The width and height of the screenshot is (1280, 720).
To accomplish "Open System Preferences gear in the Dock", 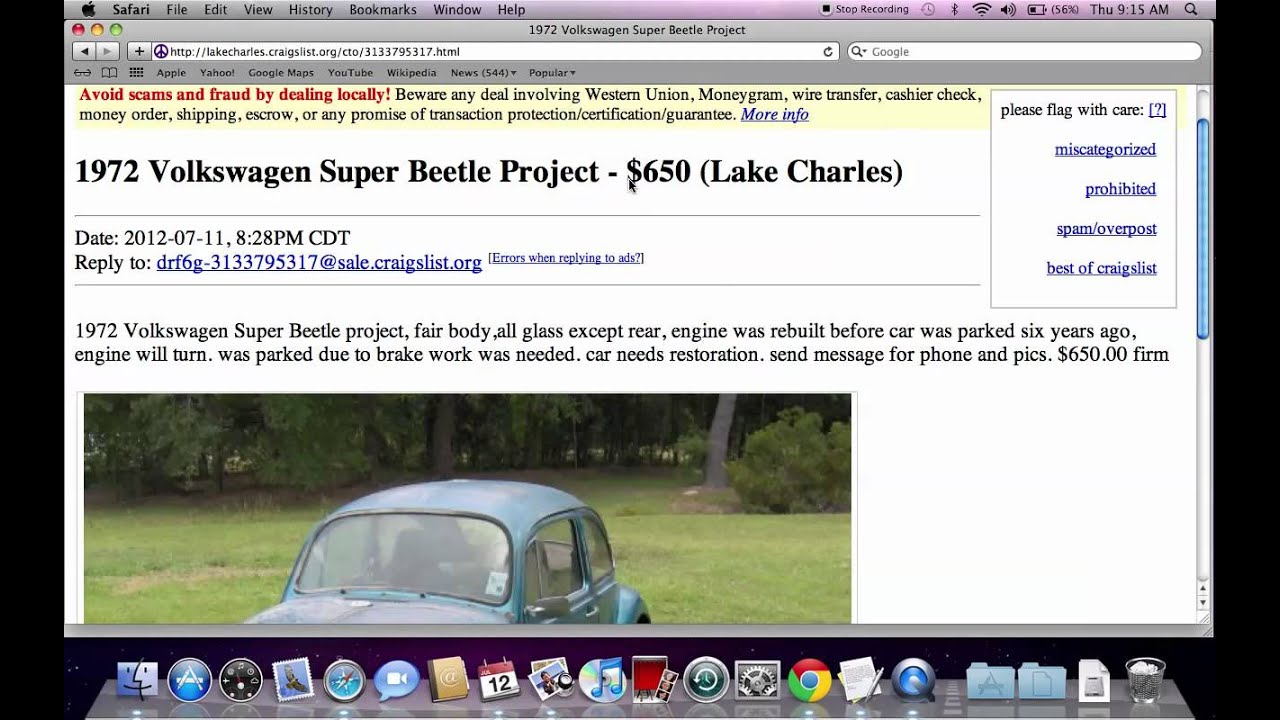I will tap(757, 681).
